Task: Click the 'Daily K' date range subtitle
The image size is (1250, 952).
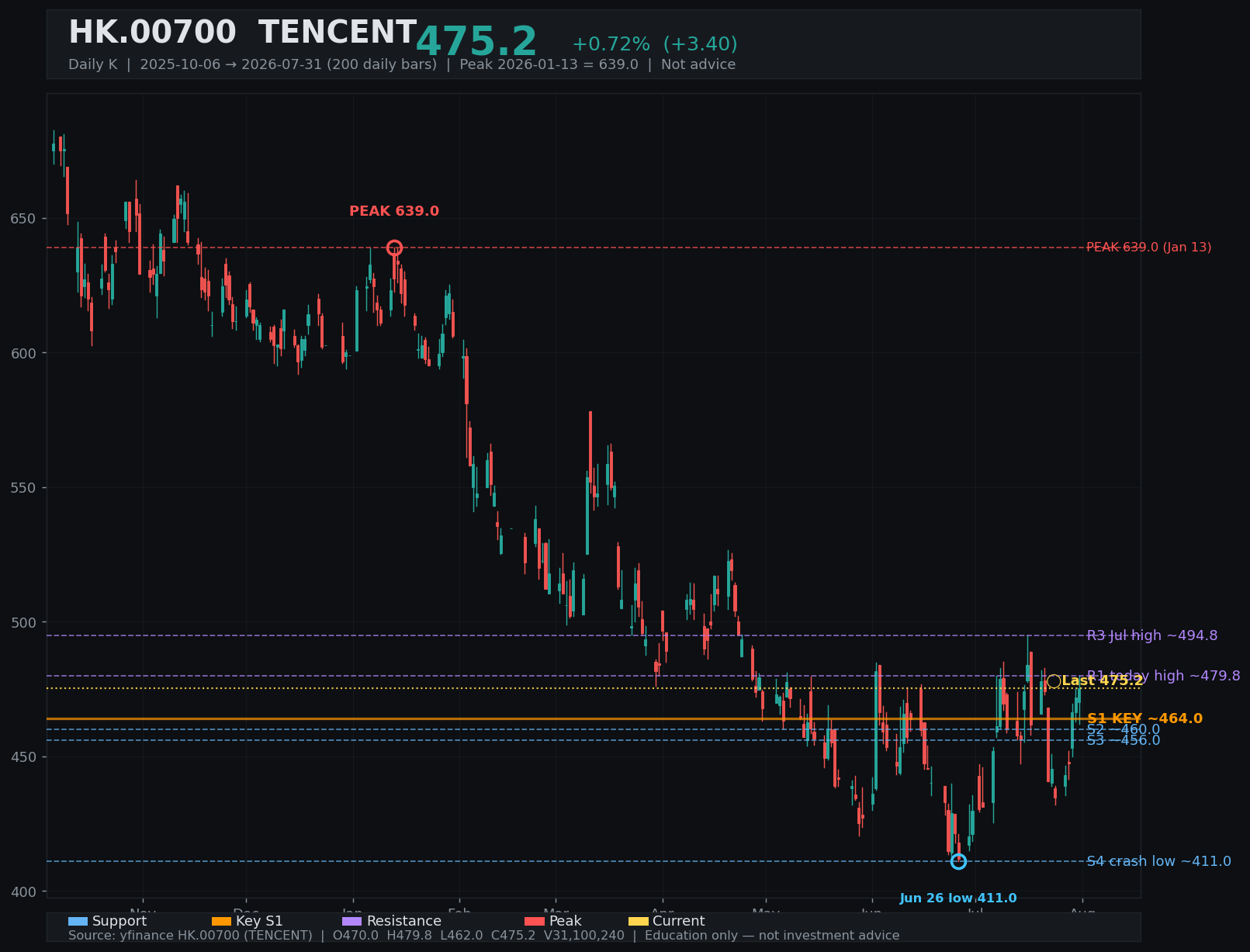Action: point(402,64)
